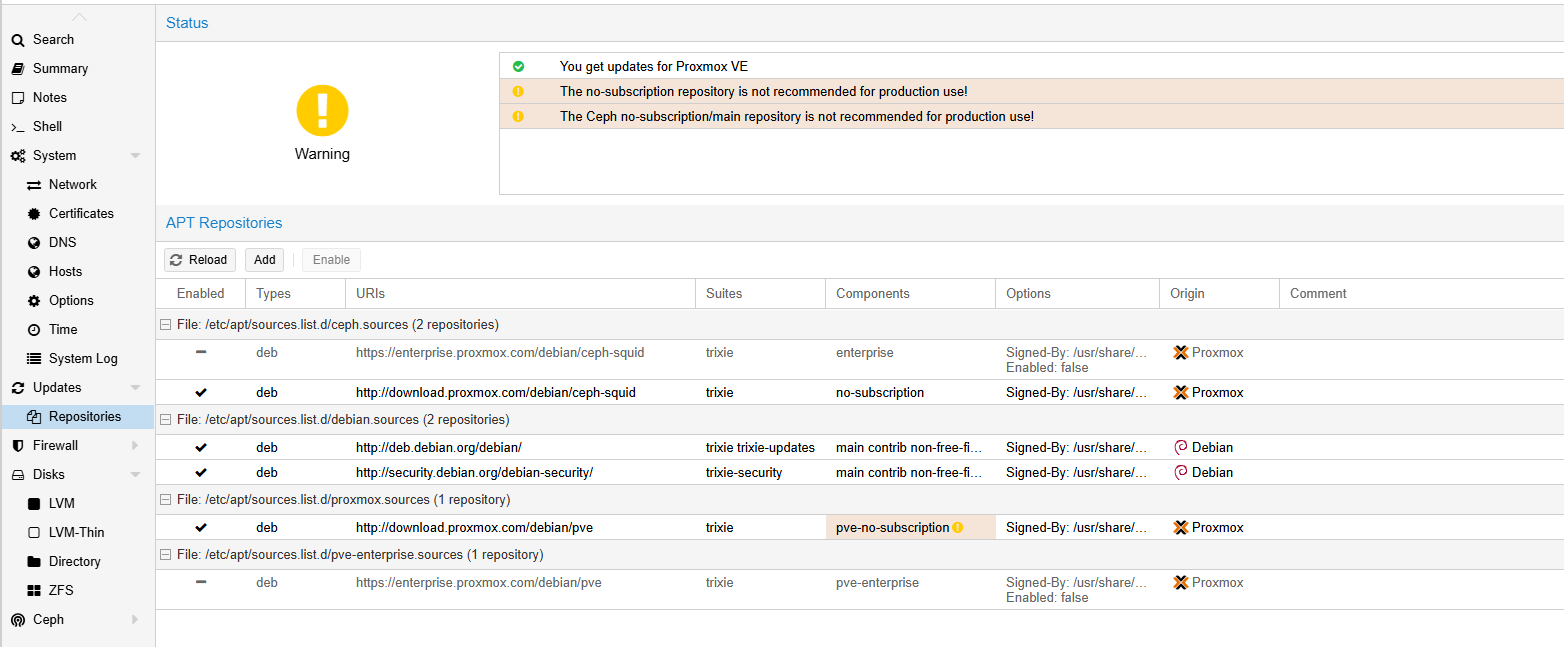The image size is (1564, 647).
Task: Click the Shell terminal prompt icon
Action: [18, 127]
